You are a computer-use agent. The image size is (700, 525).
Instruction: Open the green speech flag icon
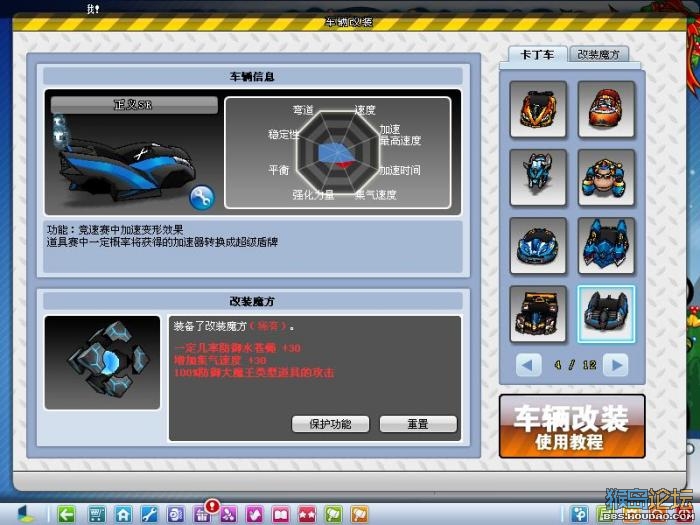pos(333,515)
